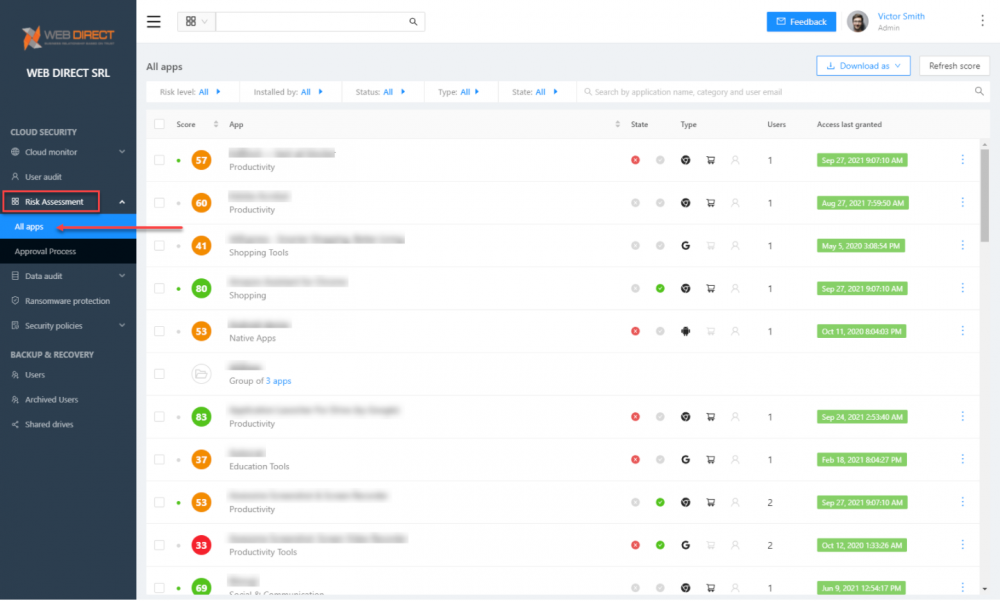Select the header checkbox to select all apps
Screen dimensions: 1000x601
[157, 124]
